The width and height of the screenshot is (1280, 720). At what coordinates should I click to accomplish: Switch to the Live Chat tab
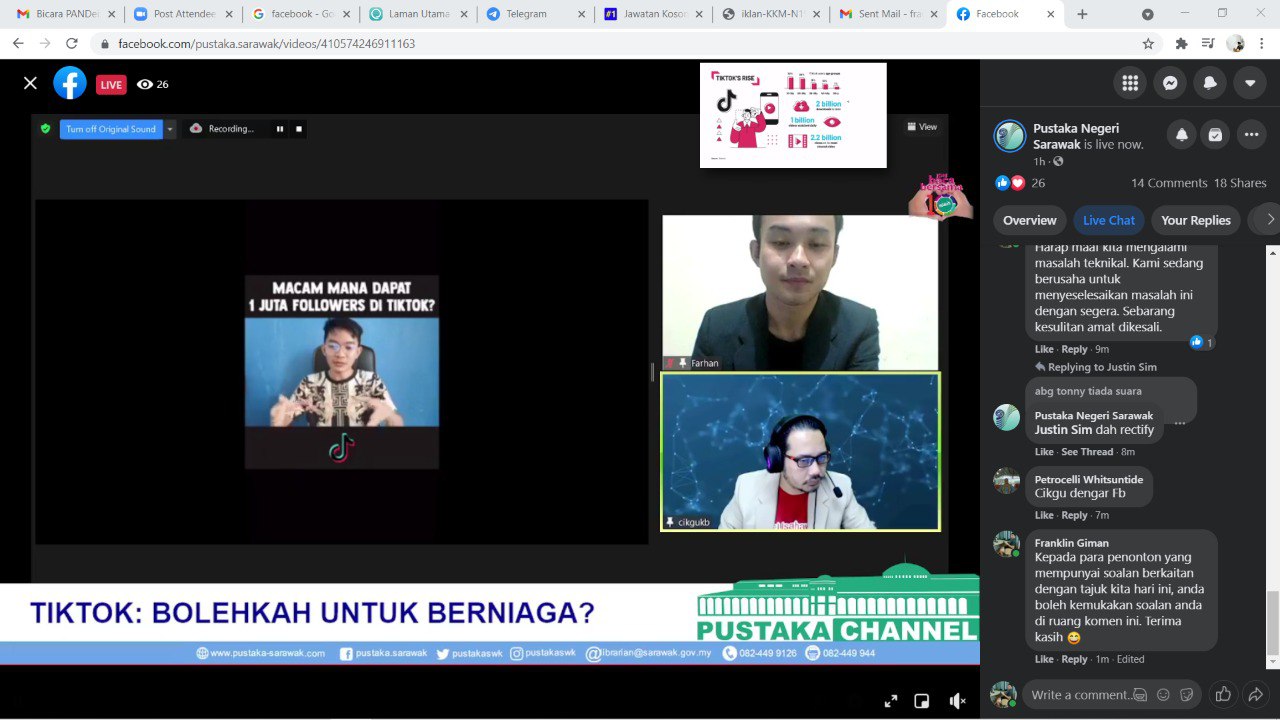1109,220
